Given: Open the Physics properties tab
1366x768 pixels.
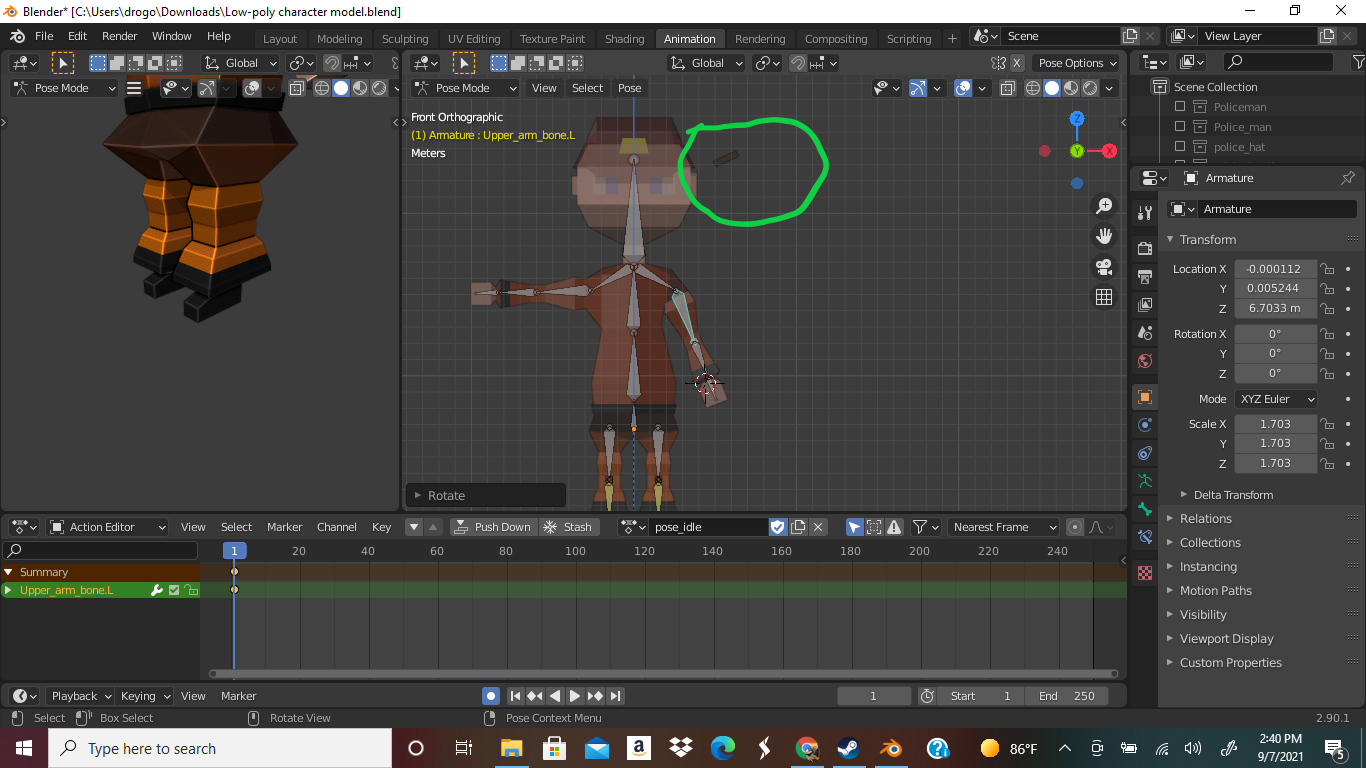Looking at the screenshot, I should point(1145,425).
